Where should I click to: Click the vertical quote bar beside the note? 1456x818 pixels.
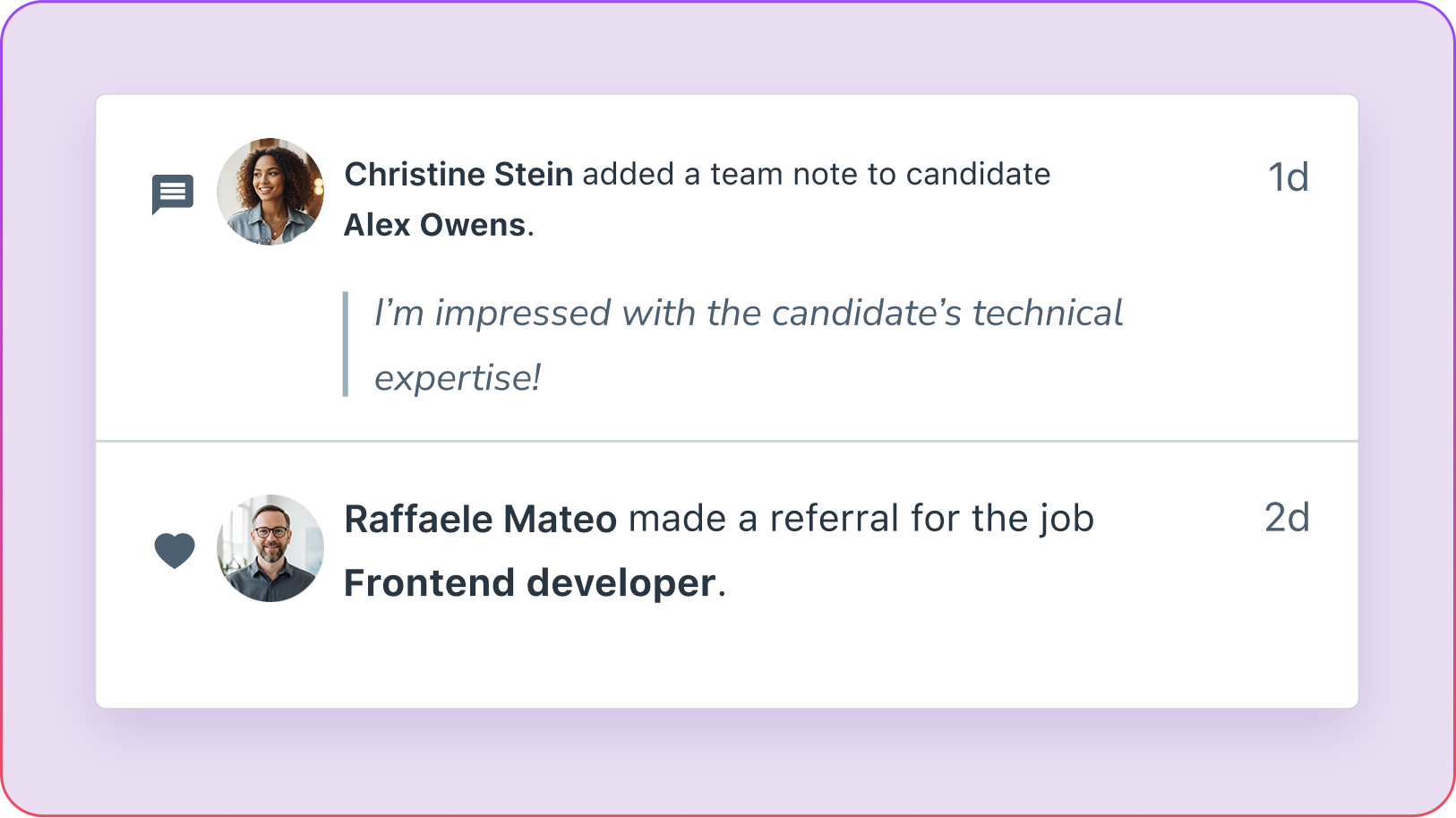346,344
